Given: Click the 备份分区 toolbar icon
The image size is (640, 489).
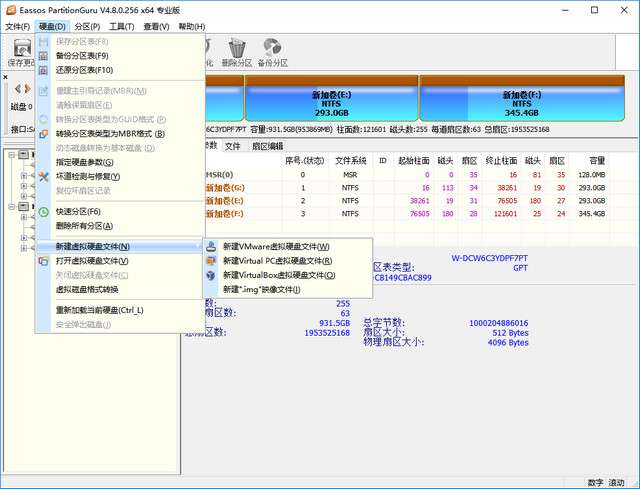Looking at the screenshot, I should (272, 47).
